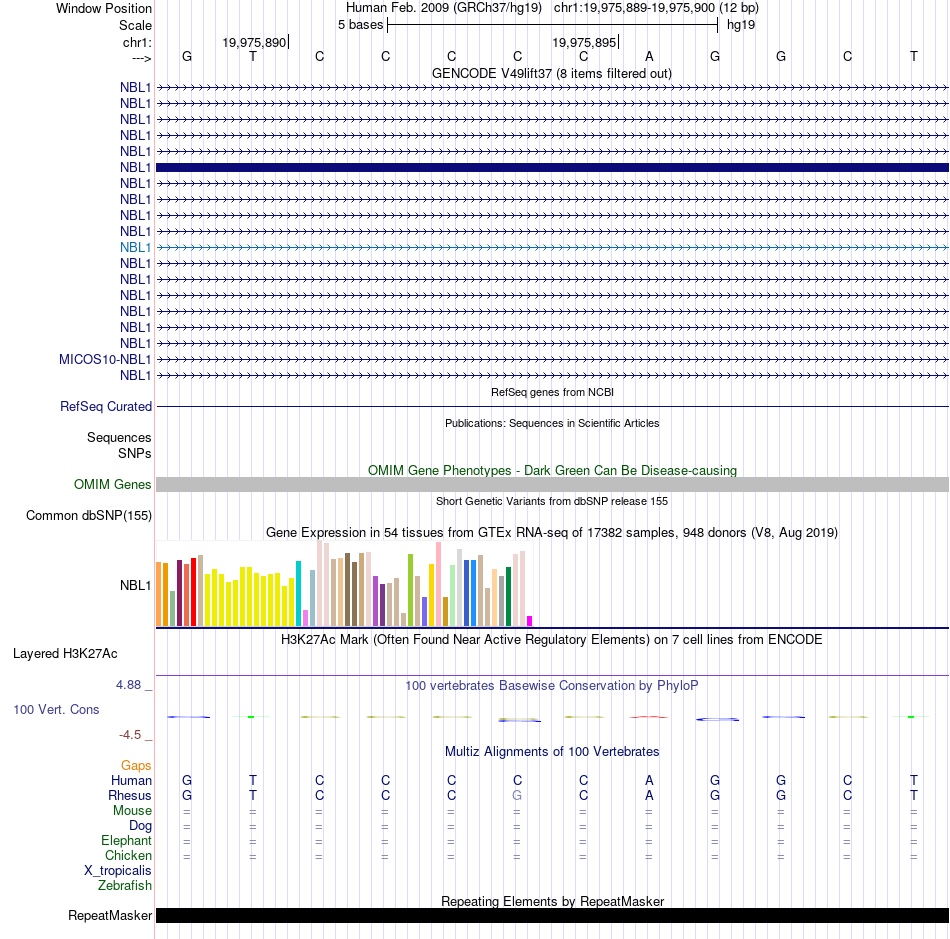Click the Elephant species label

tap(126, 841)
